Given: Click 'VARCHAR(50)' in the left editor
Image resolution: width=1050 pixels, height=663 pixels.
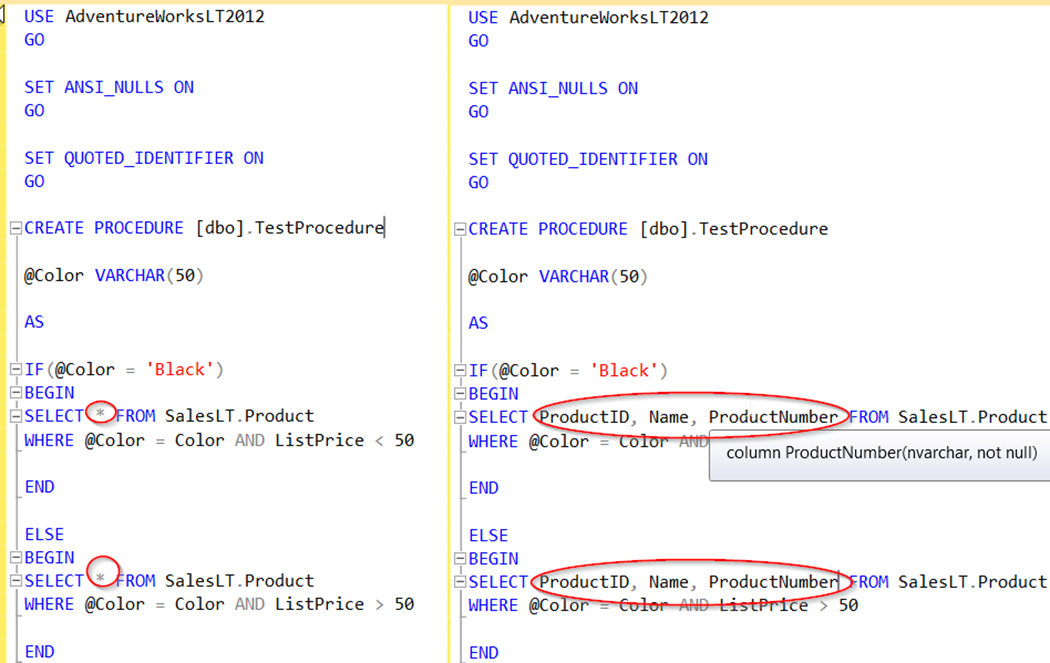Looking at the screenshot, I should [149, 275].
